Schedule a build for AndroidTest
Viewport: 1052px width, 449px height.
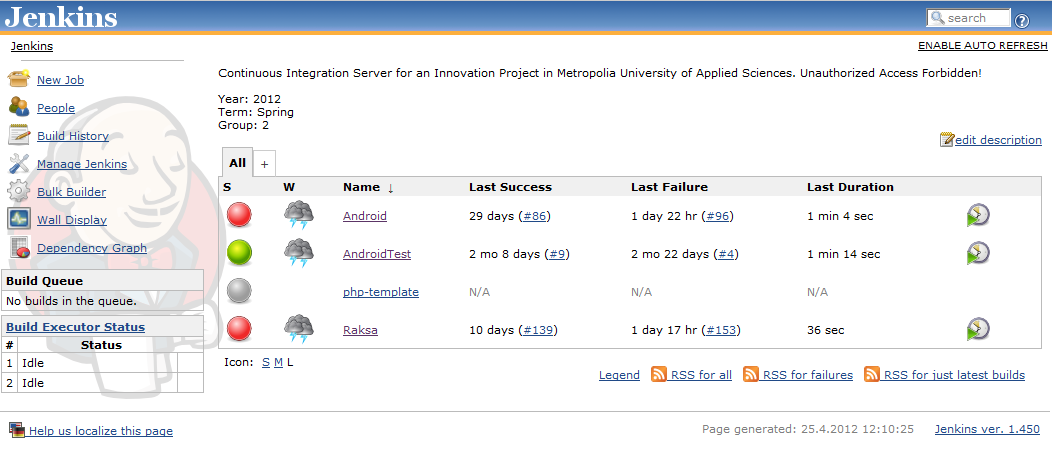pyautogui.click(x=978, y=253)
